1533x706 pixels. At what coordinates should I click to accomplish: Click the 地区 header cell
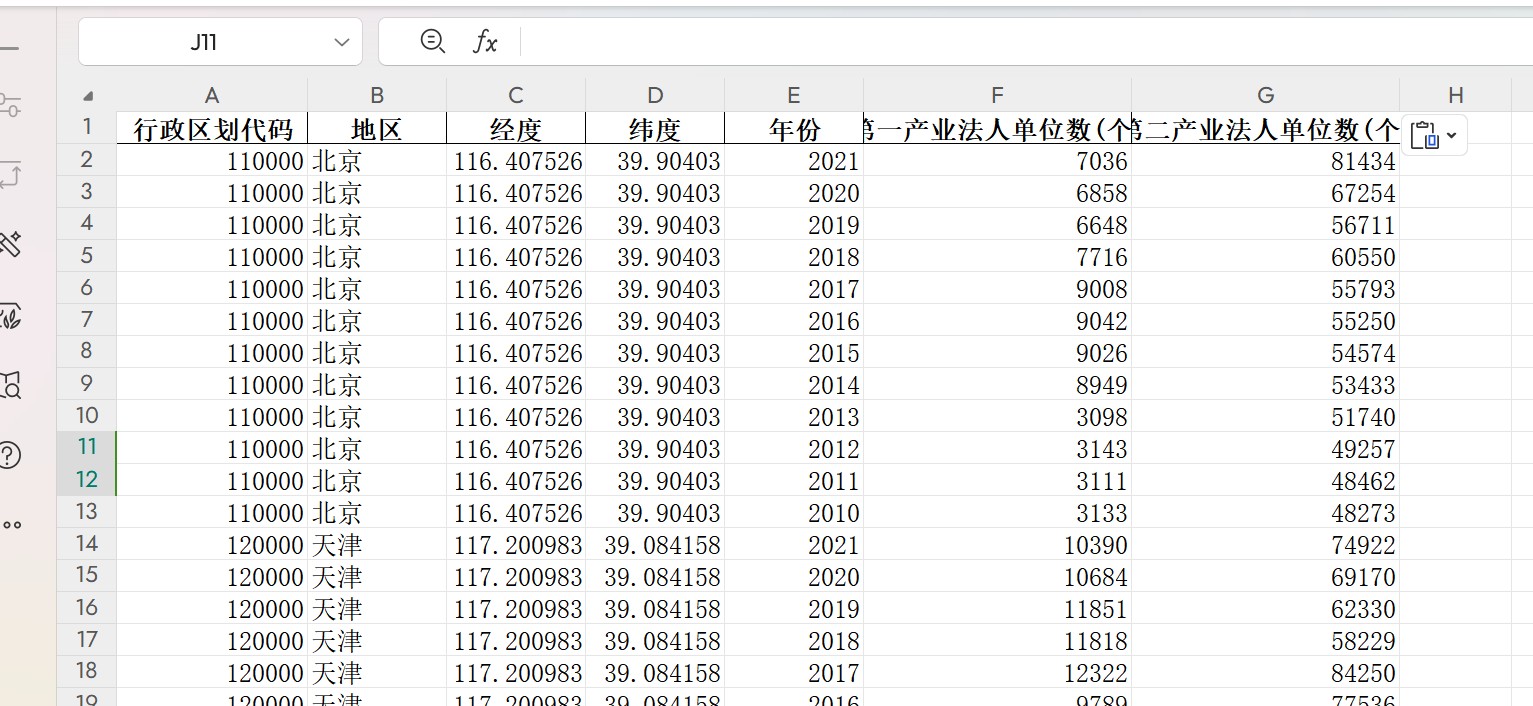[x=376, y=129]
